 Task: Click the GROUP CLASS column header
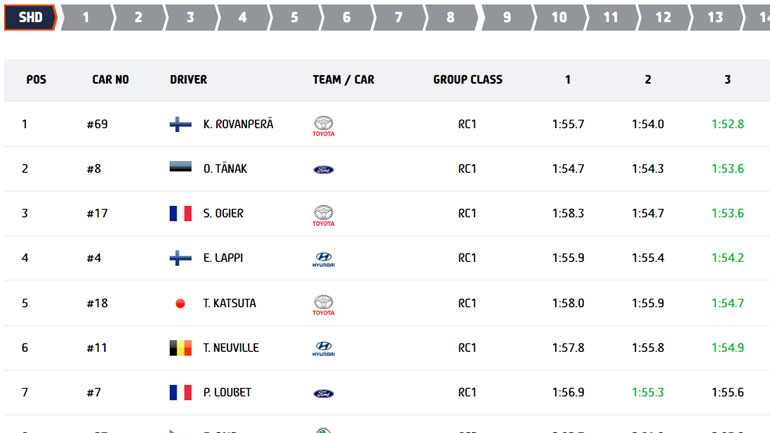pos(467,79)
